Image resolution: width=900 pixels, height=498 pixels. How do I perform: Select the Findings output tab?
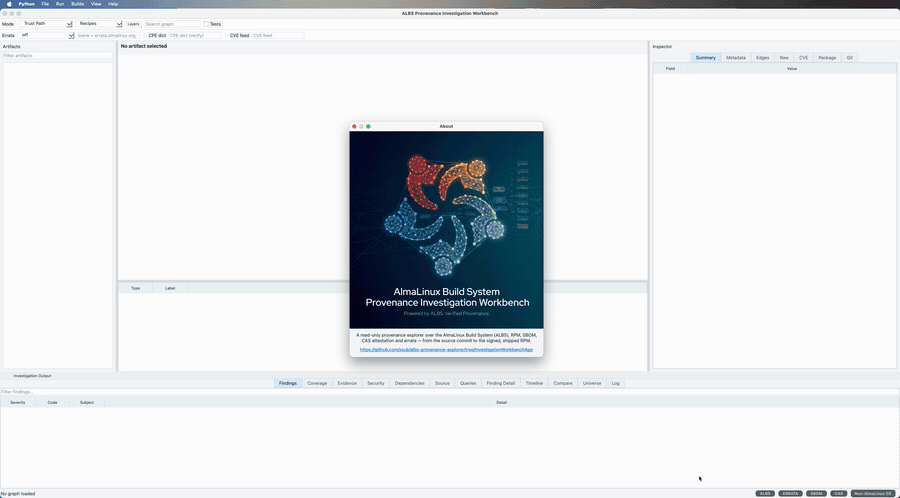(288, 383)
